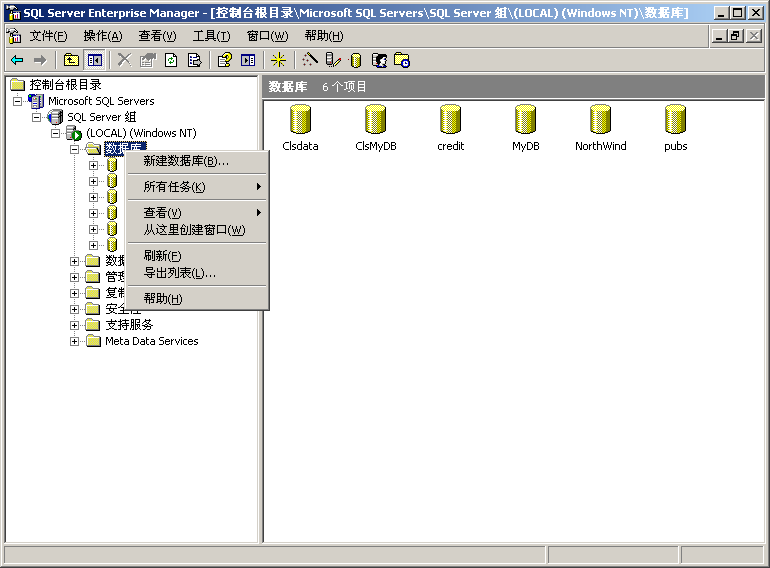Click the New Login toolbar icon
Viewport: 770px width, 568px height.
[379, 60]
